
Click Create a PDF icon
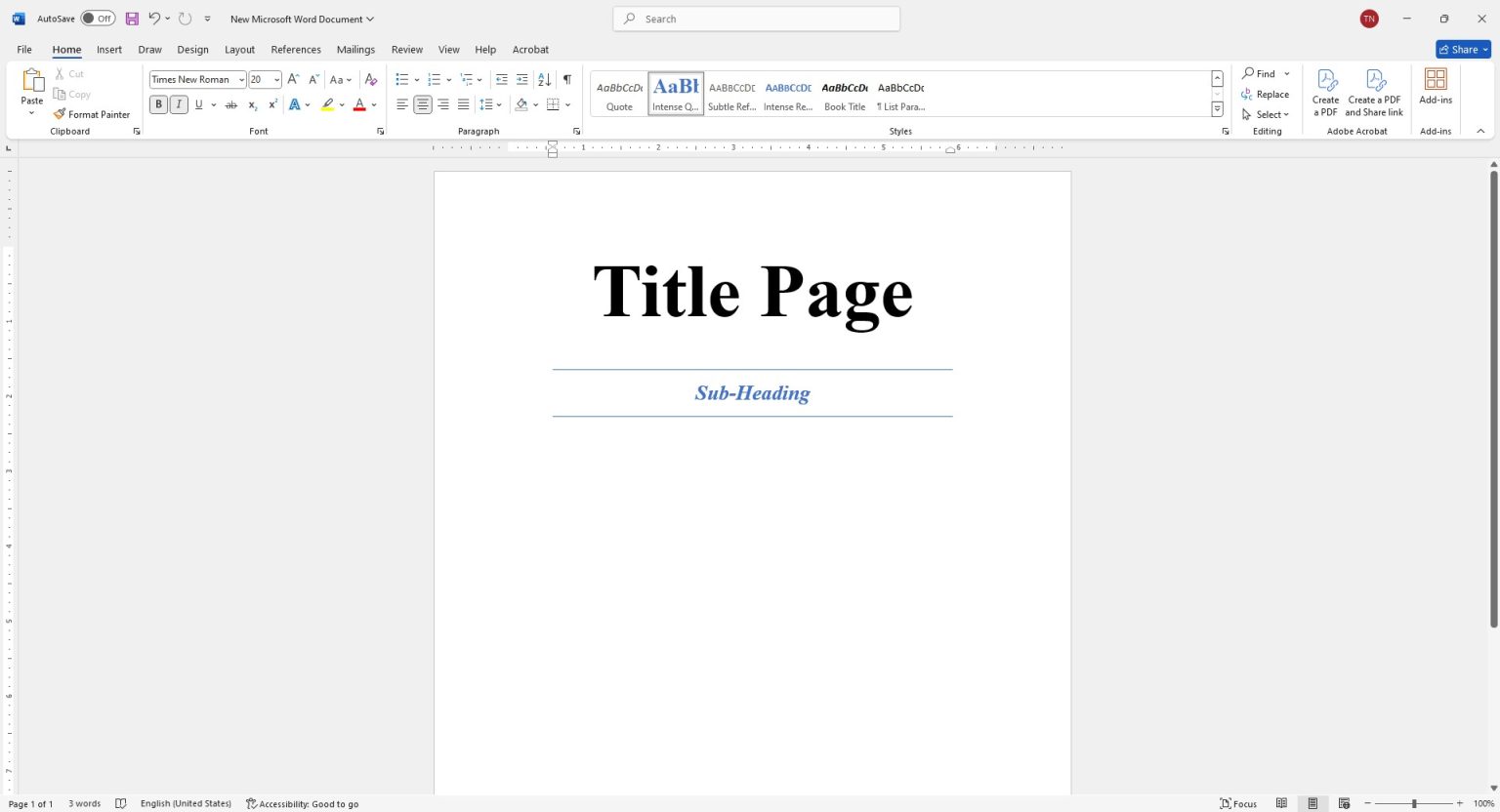coord(1326,93)
